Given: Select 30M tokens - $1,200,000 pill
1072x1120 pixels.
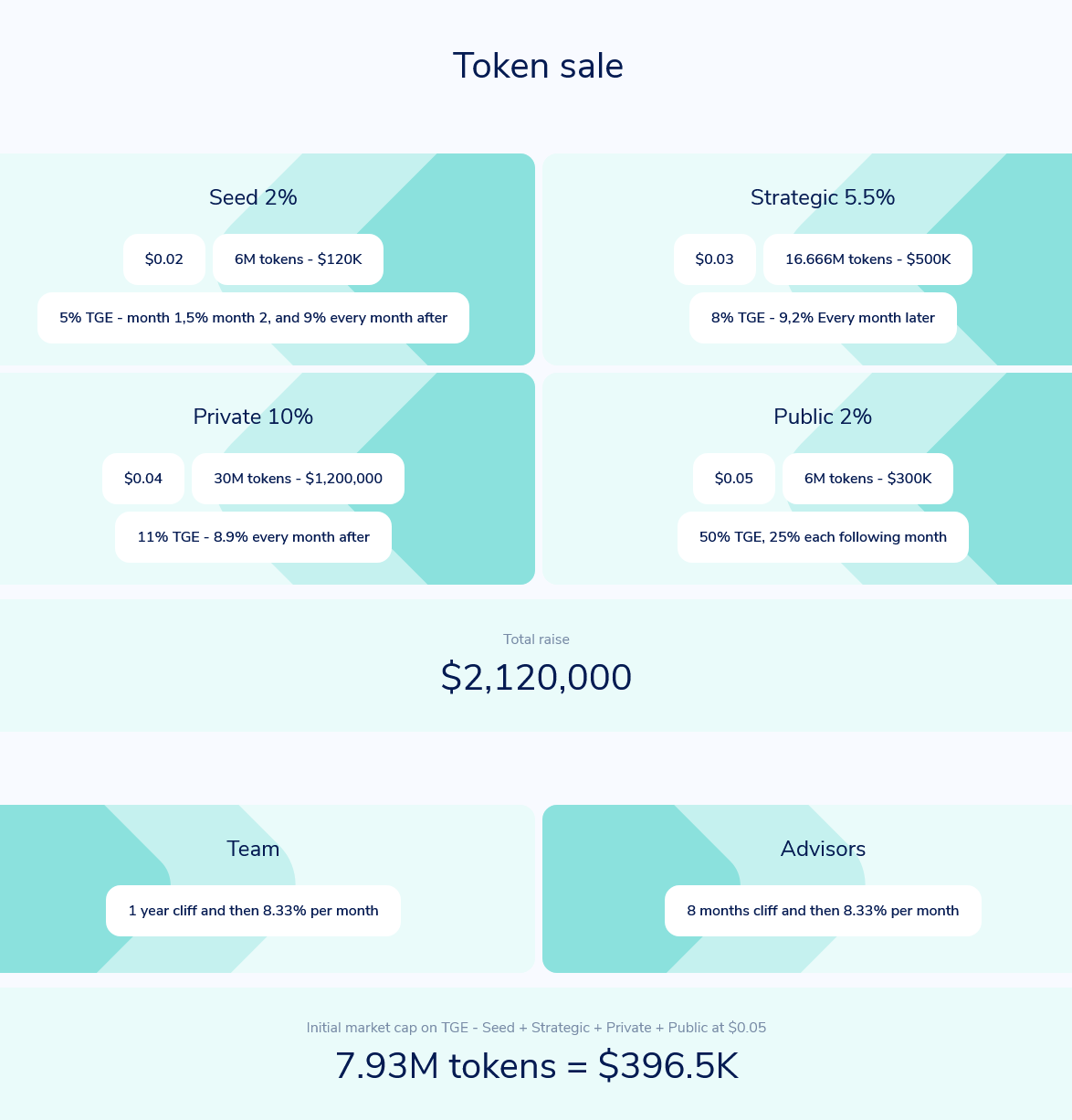Looking at the screenshot, I should tap(298, 479).
